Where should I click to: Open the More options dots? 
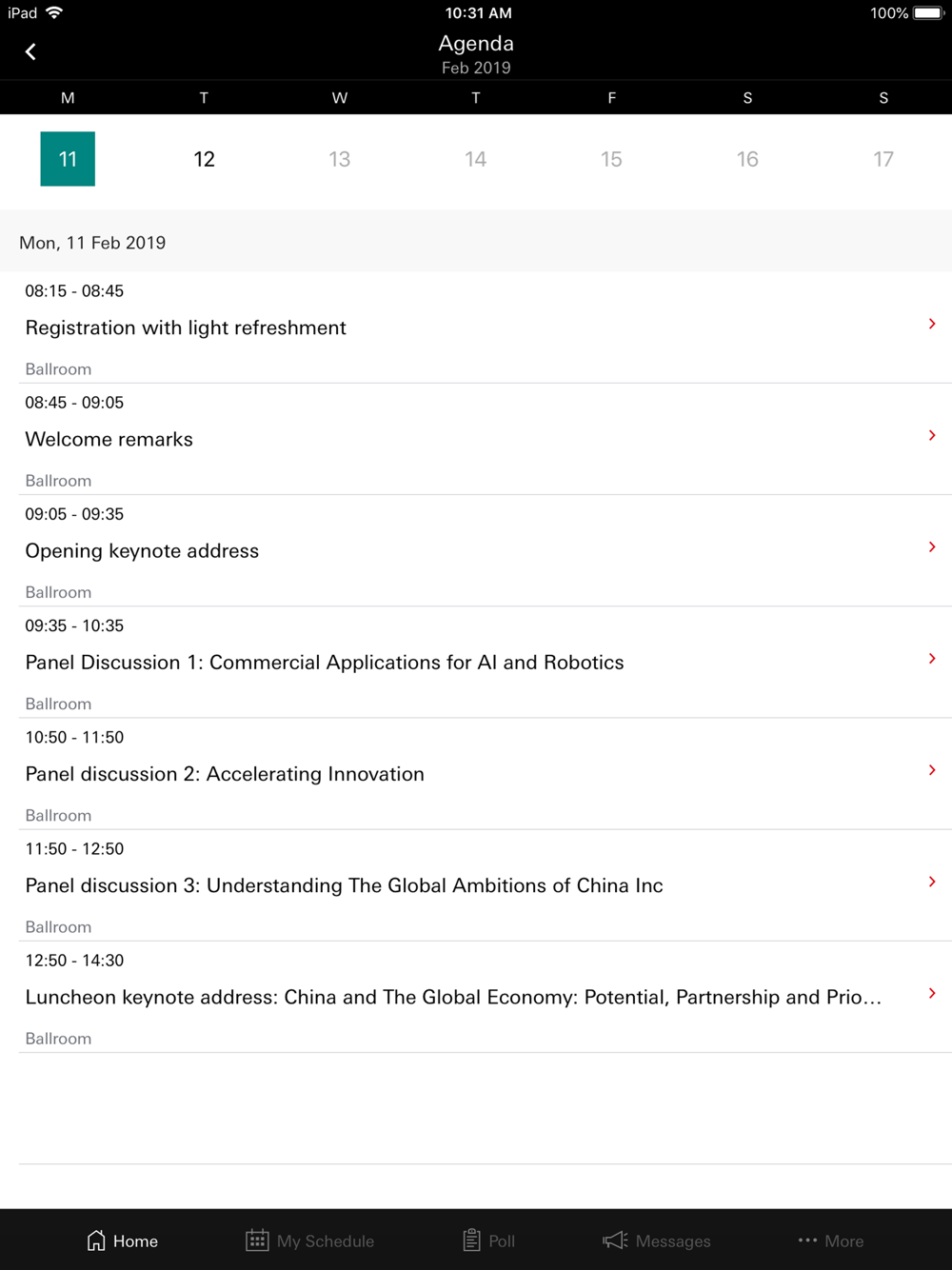808,1240
